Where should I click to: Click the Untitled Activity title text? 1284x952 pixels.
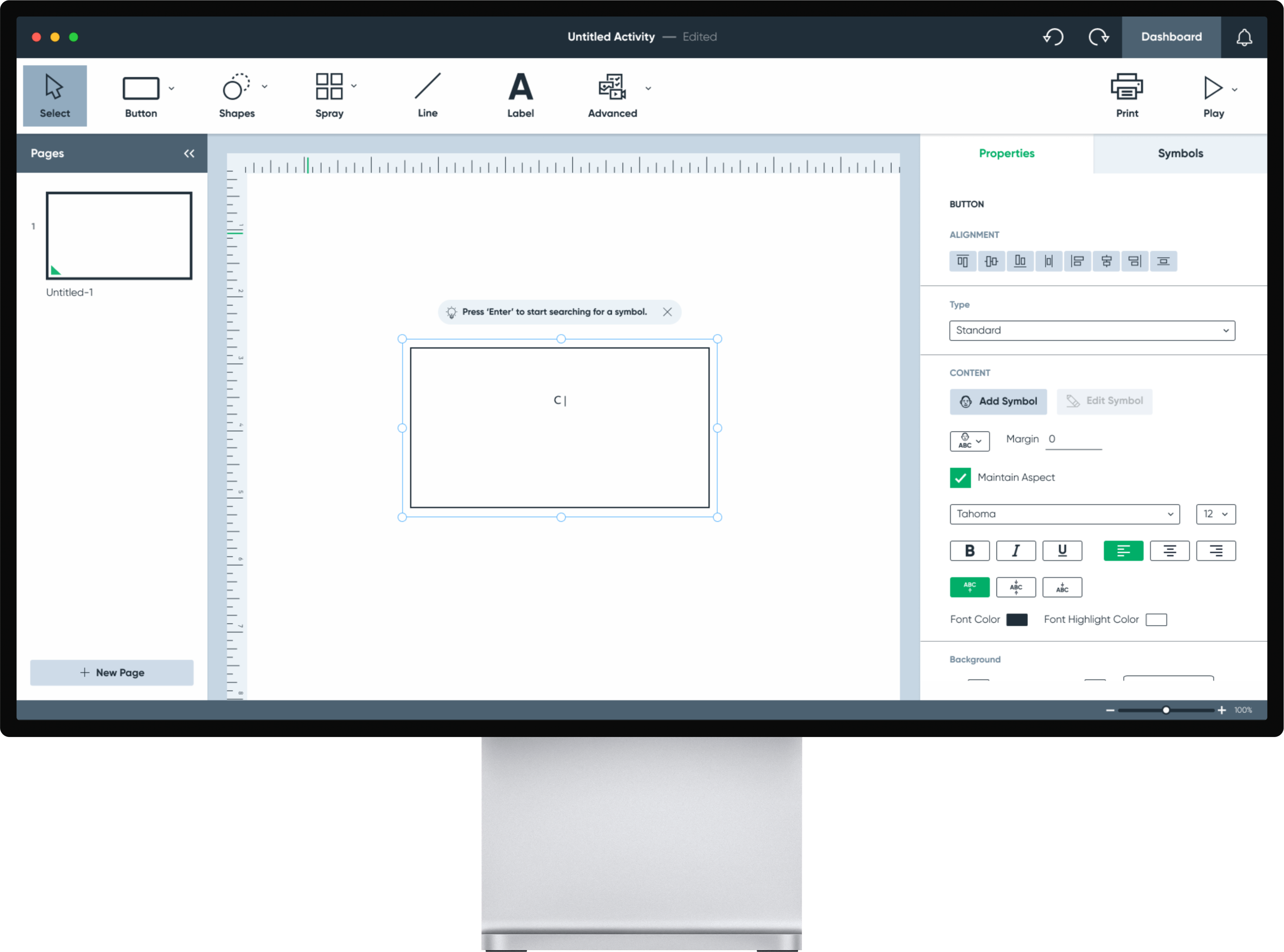click(x=611, y=37)
